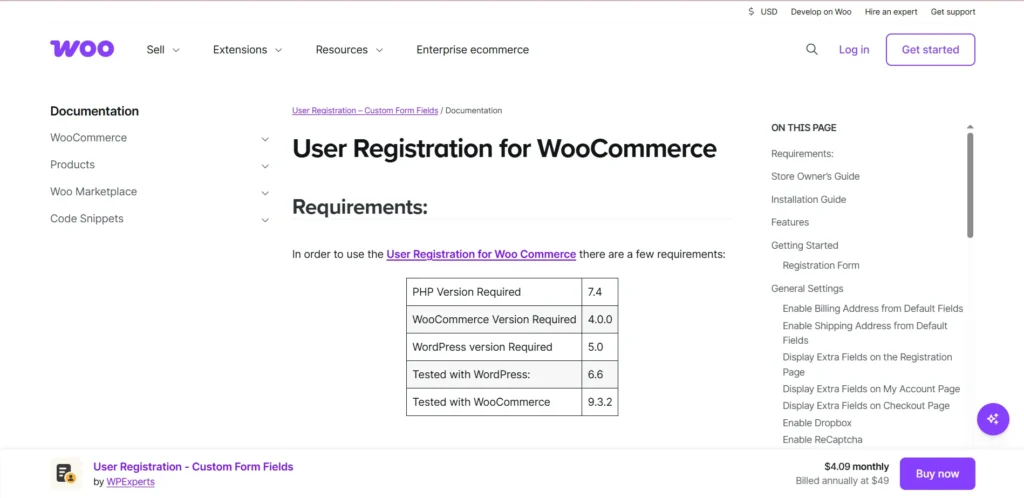Click the Get started button
Screen dimensions: 1024x498
931,50
